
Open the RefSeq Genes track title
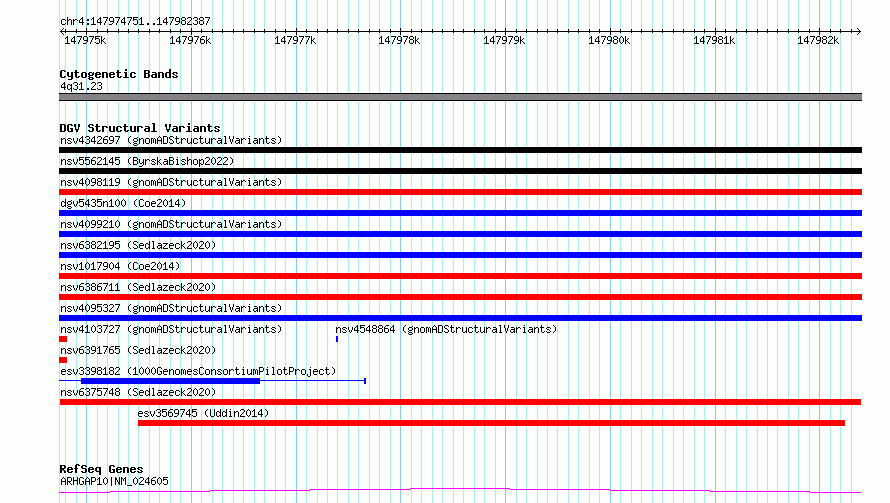[x=101, y=469]
